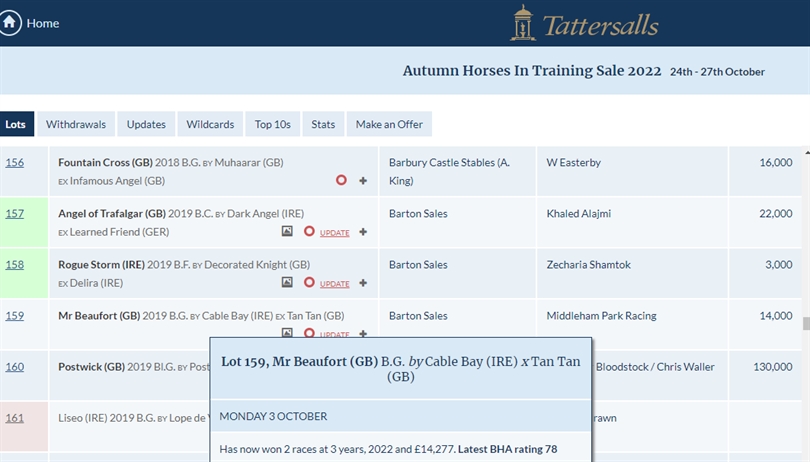
Task: Open lot 161 link
Action: (x=14, y=418)
